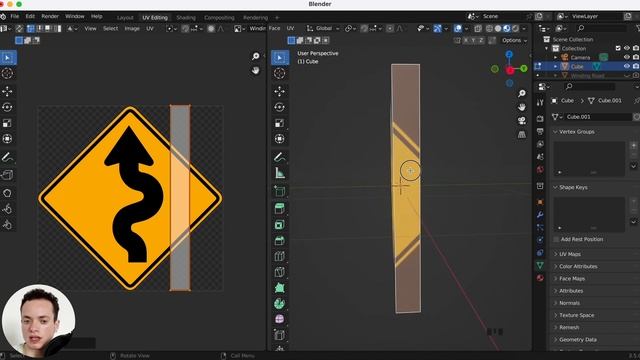
Task: Choose the Move tool in UV editor toolbar
Action: [7, 91]
